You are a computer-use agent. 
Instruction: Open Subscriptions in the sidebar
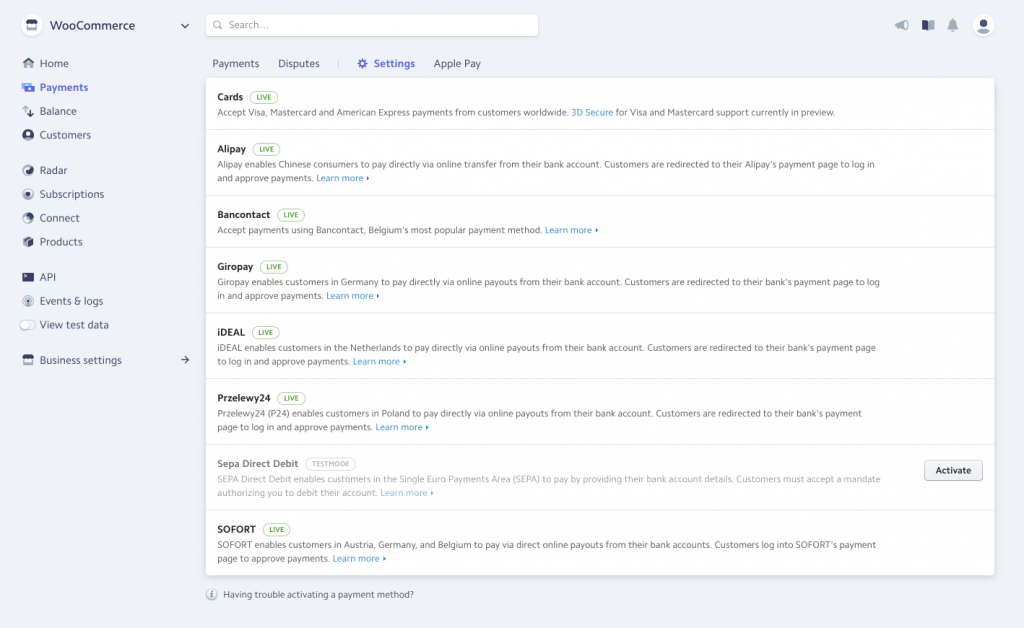[x=71, y=194]
